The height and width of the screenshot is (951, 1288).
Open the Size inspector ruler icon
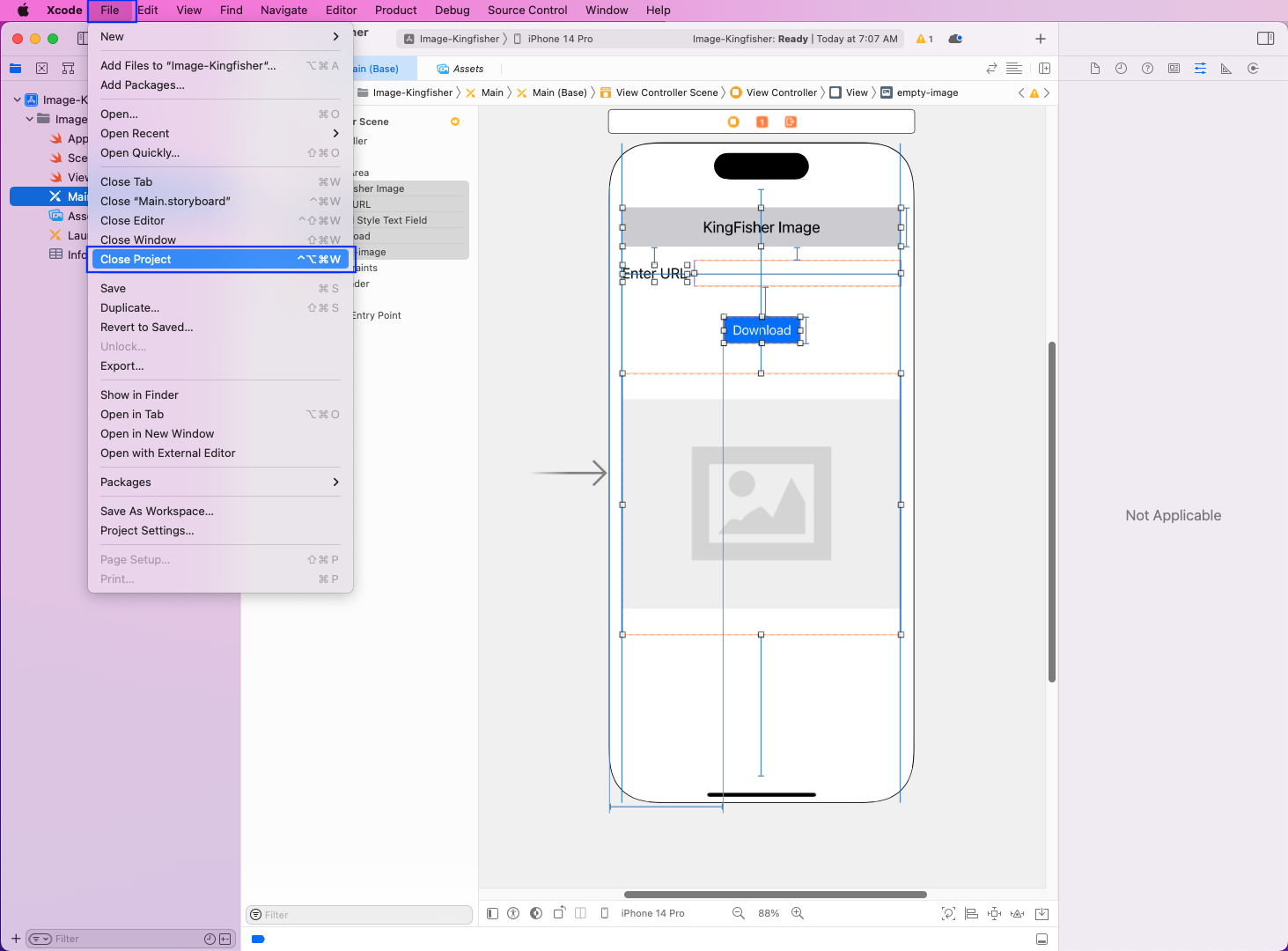click(1226, 69)
